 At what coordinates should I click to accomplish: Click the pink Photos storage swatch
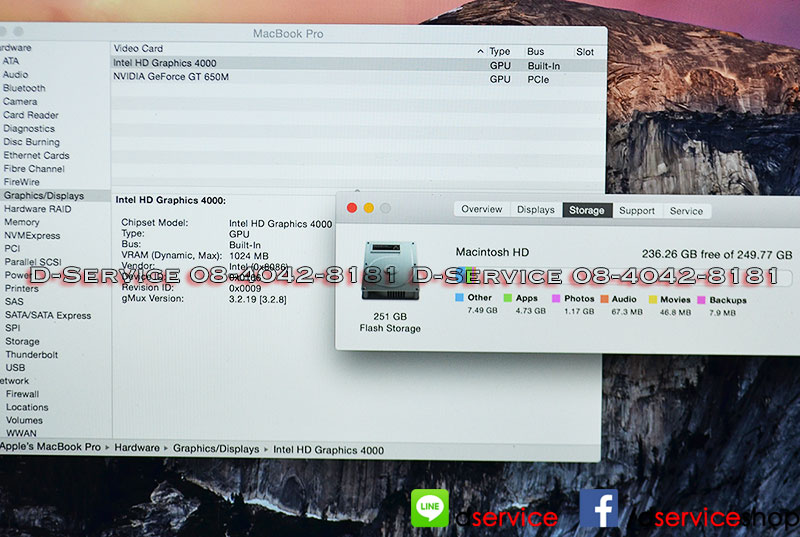[x=556, y=298]
